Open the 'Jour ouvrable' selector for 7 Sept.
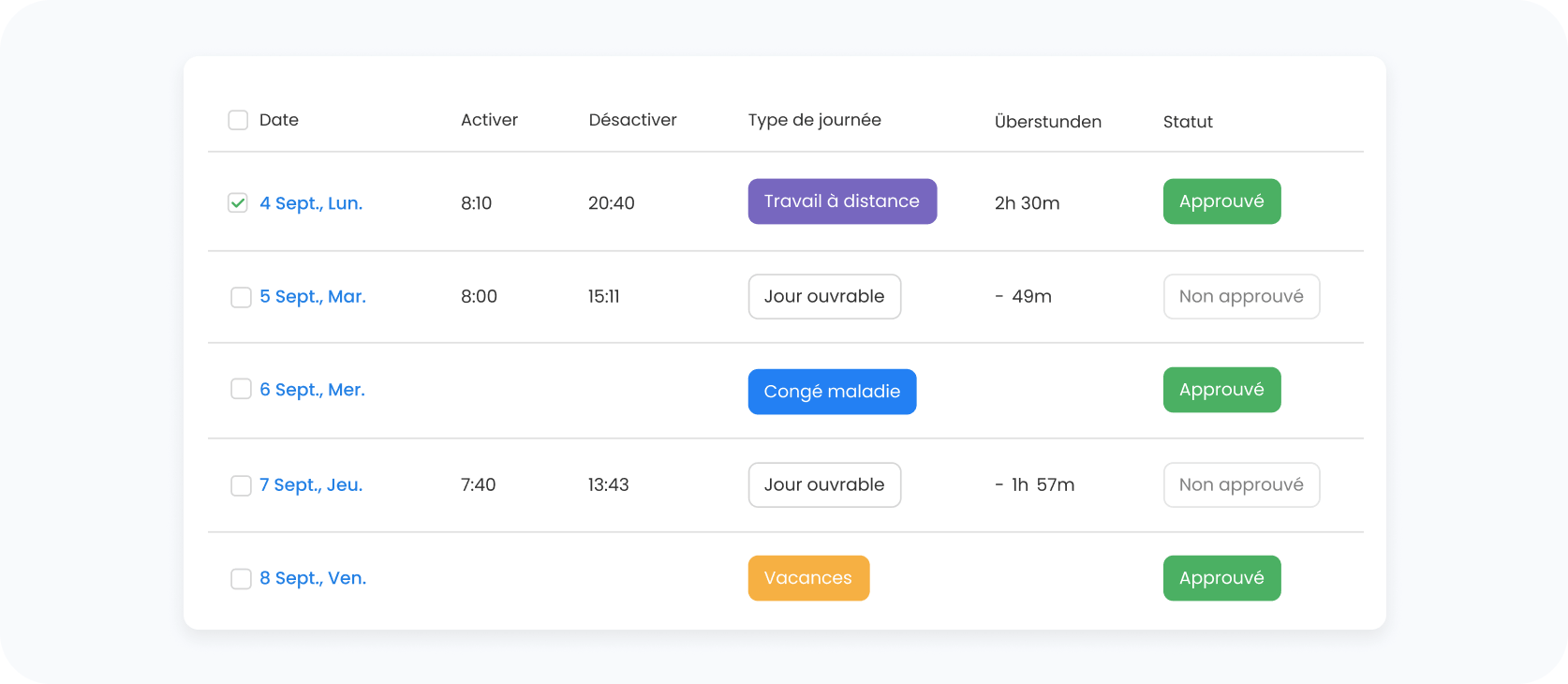This screenshot has width=1568, height=684. tap(824, 484)
